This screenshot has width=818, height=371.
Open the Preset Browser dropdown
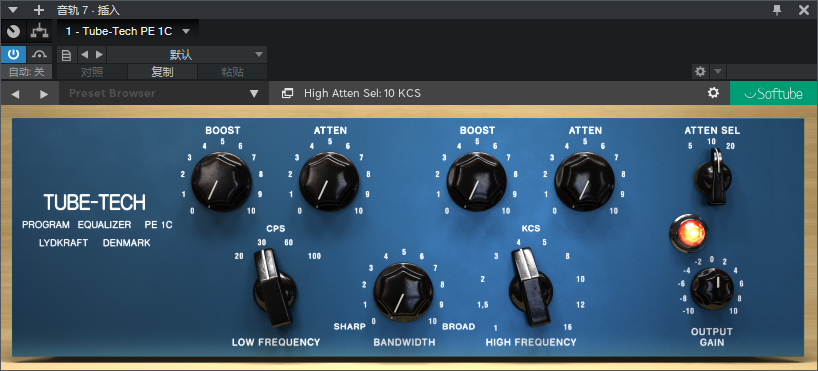pos(163,93)
